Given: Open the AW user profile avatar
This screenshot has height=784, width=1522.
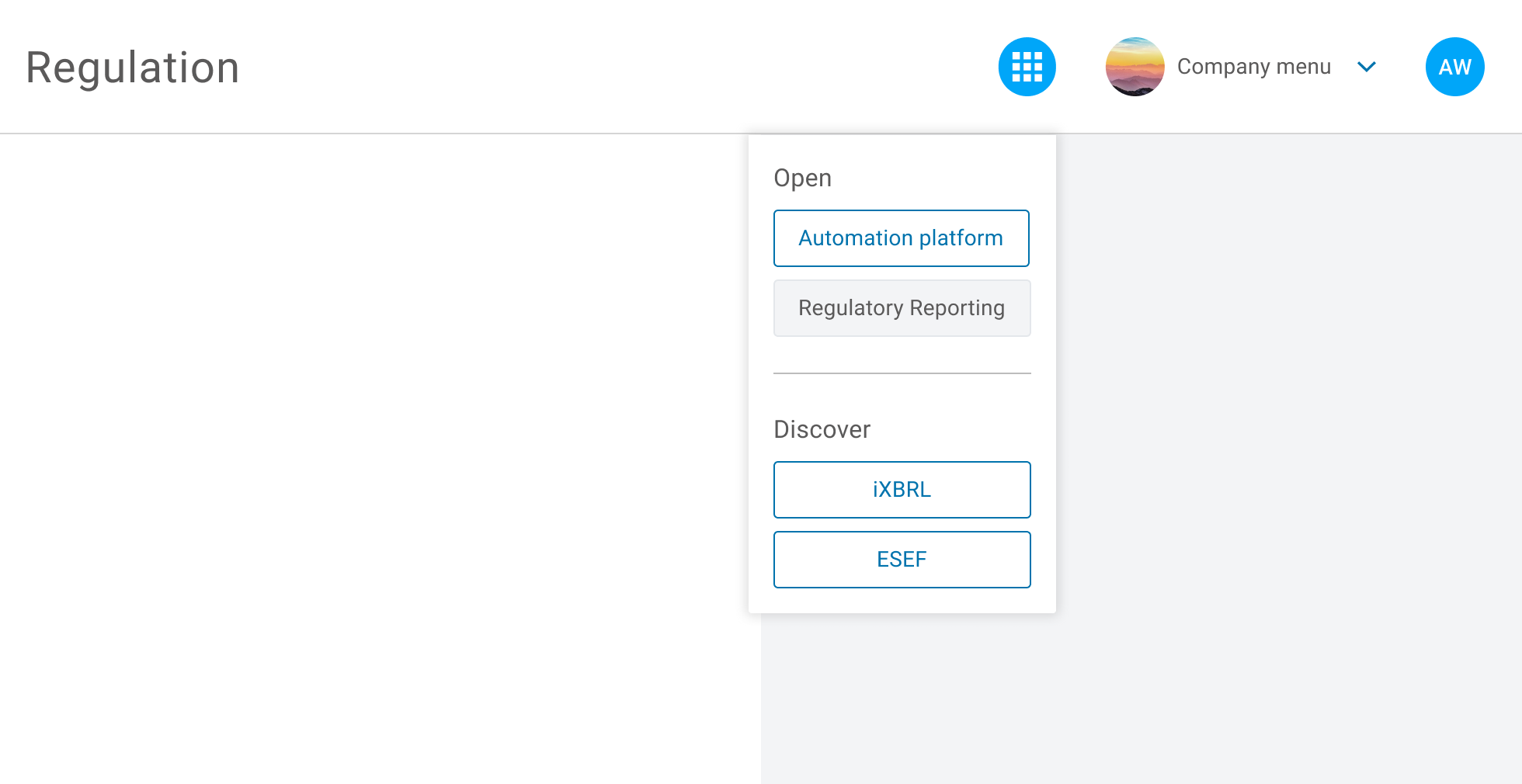Looking at the screenshot, I should click(1454, 67).
